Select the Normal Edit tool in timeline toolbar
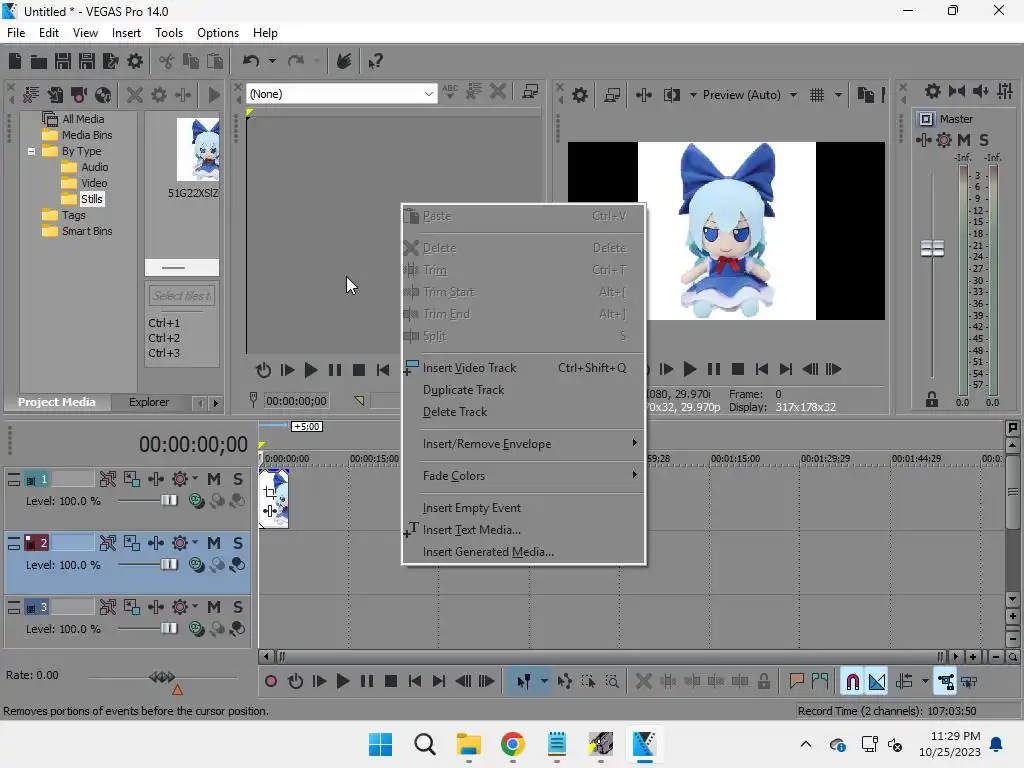The image size is (1024, 768). (523, 682)
